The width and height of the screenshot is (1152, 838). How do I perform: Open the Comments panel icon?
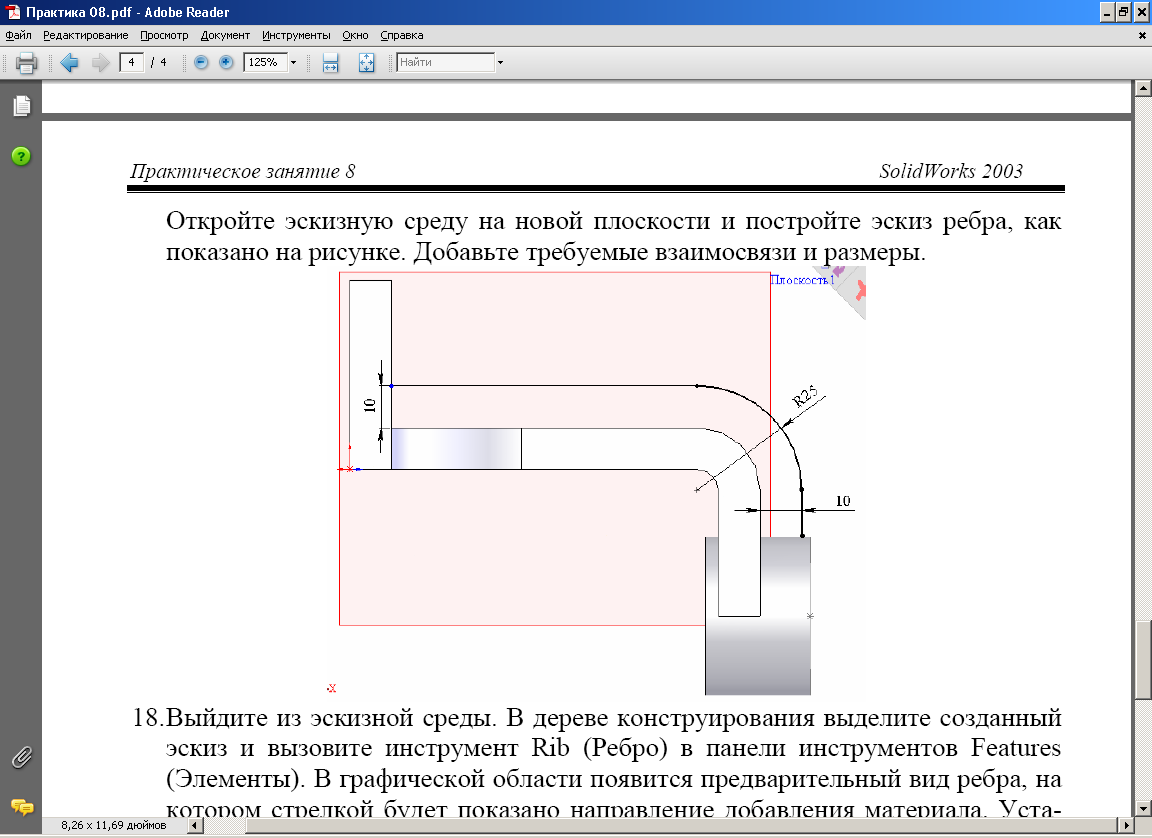pos(21,806)
